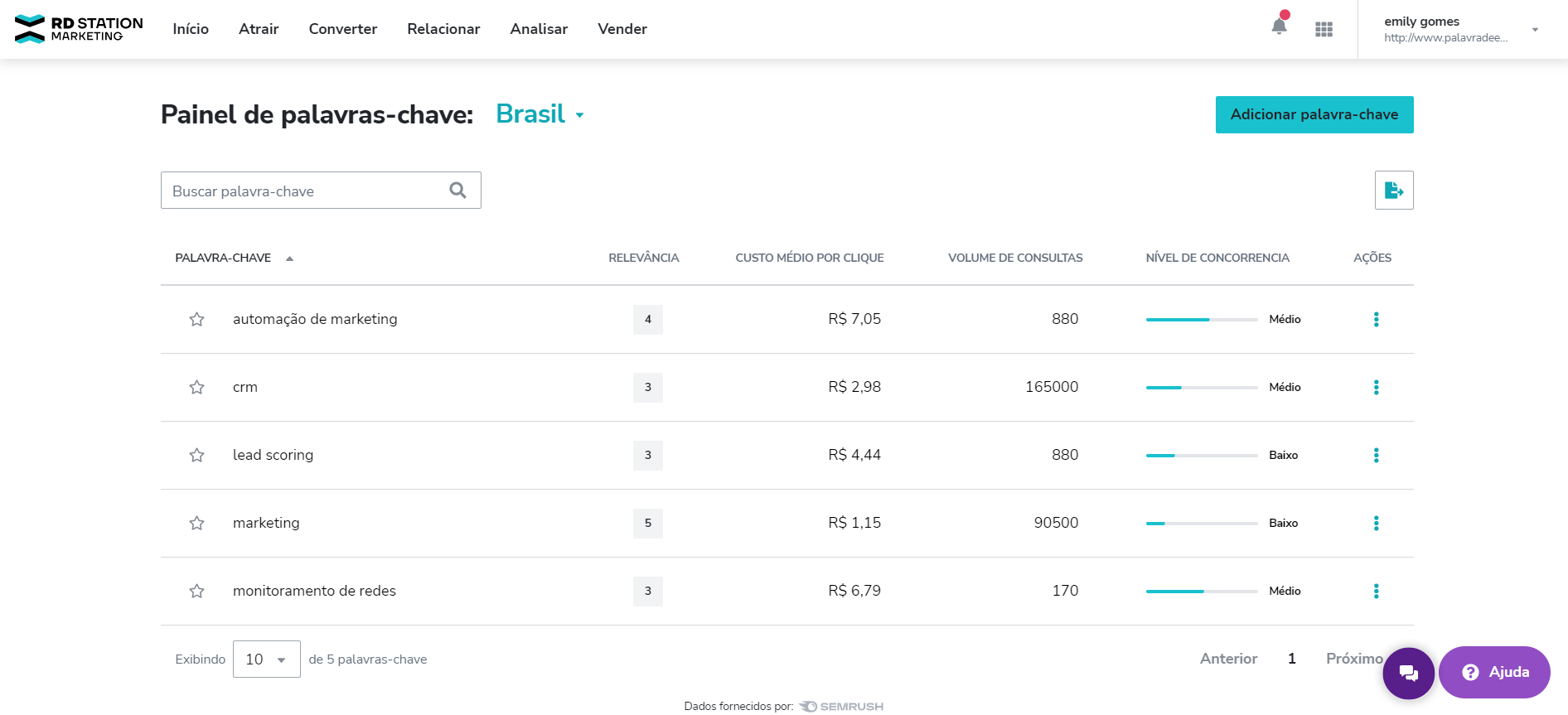This screenshot has width=1568, height=715.
Task: Open actions menu for monitoramento de redes
Action: coord(1376,591)
